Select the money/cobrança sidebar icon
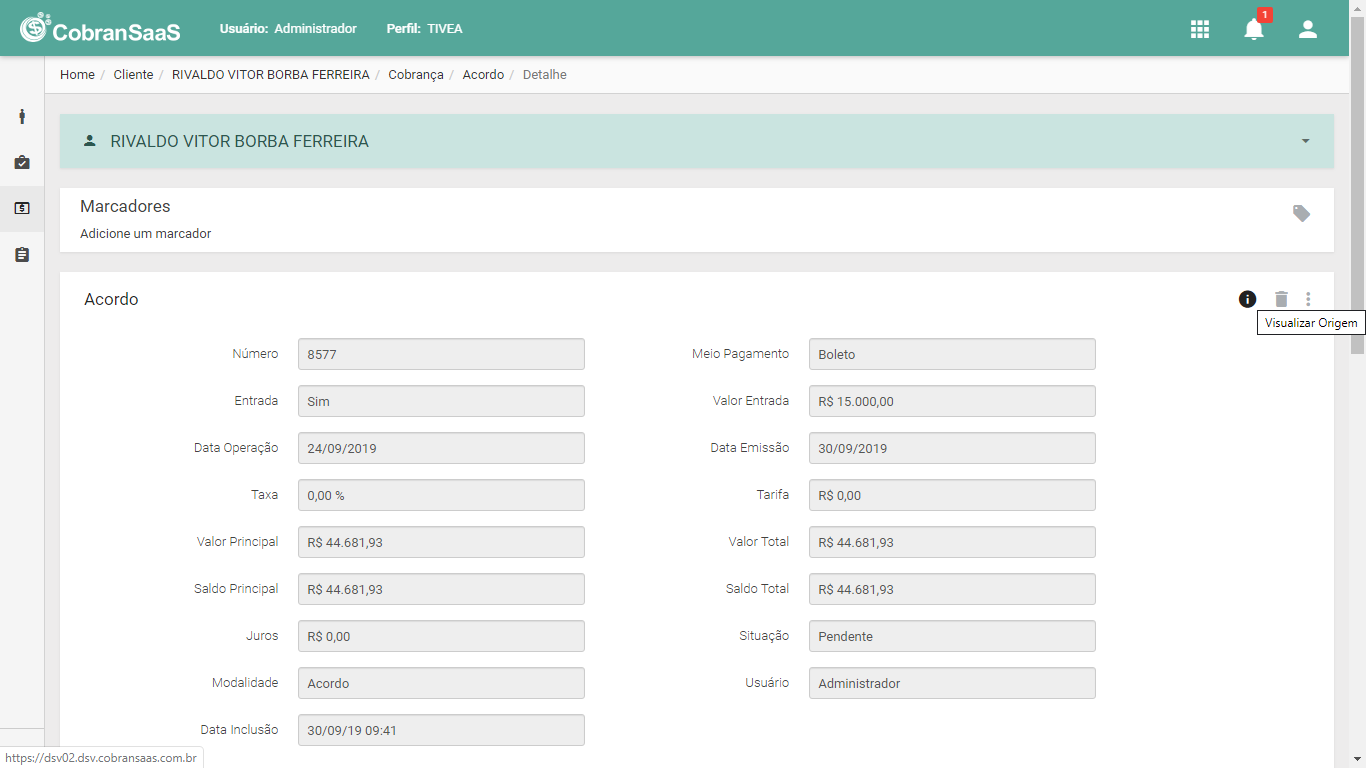Viewport: 1366px width, 768px height. click(x=22, y=208)
